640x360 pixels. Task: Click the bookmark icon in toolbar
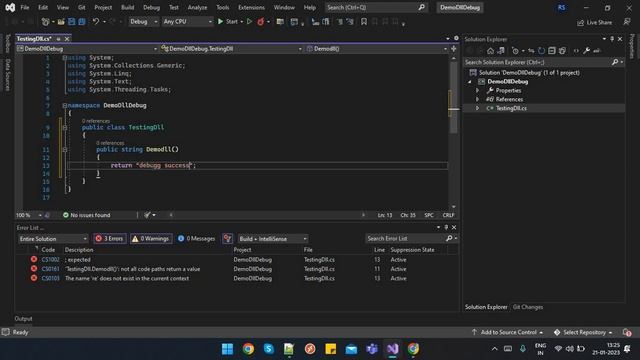point(364,22)
